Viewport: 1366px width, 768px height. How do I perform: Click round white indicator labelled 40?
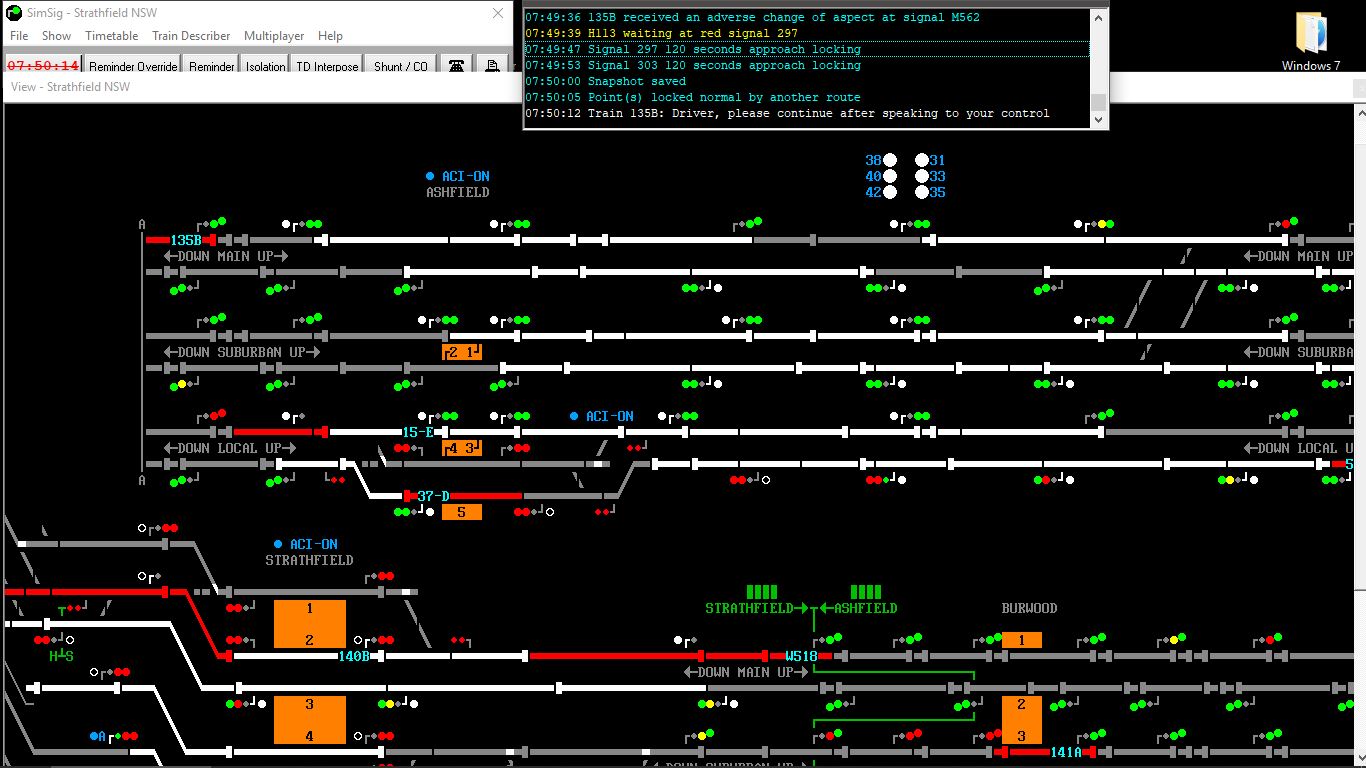tap(890, 176)
